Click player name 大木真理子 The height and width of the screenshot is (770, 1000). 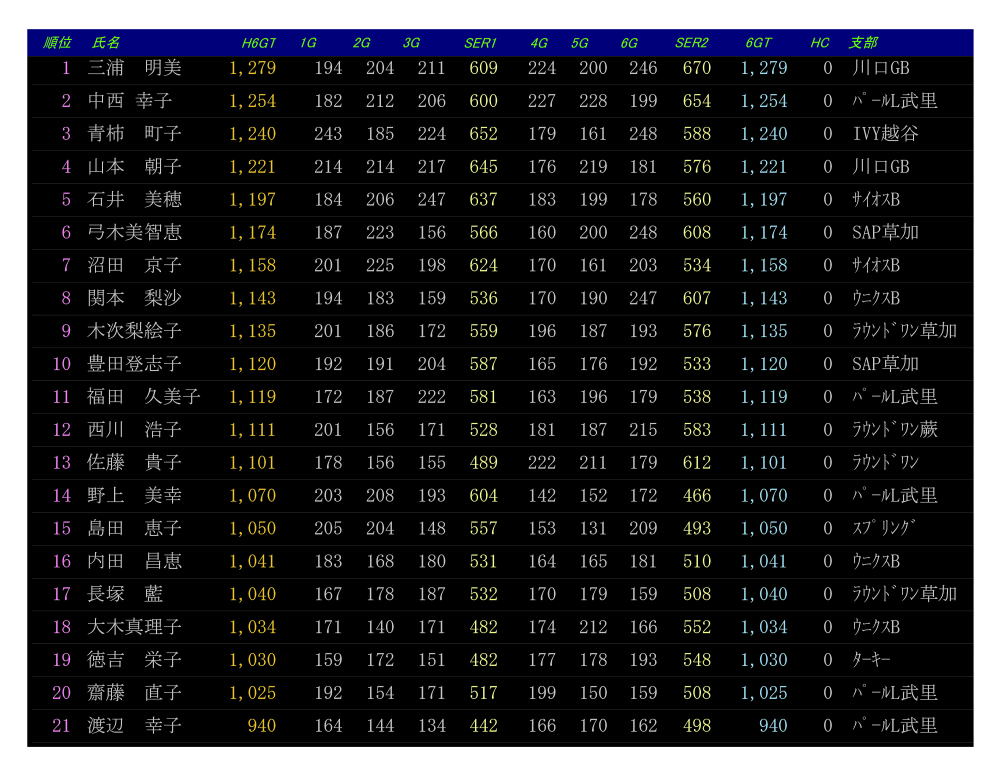(135, 627)
